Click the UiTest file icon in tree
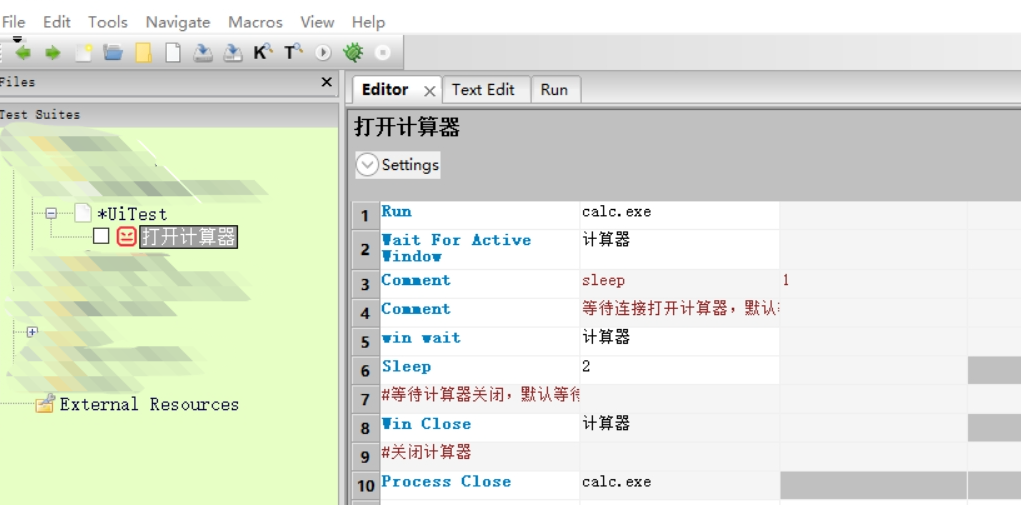Screen dimensions: 1021x505 point(82,213)
